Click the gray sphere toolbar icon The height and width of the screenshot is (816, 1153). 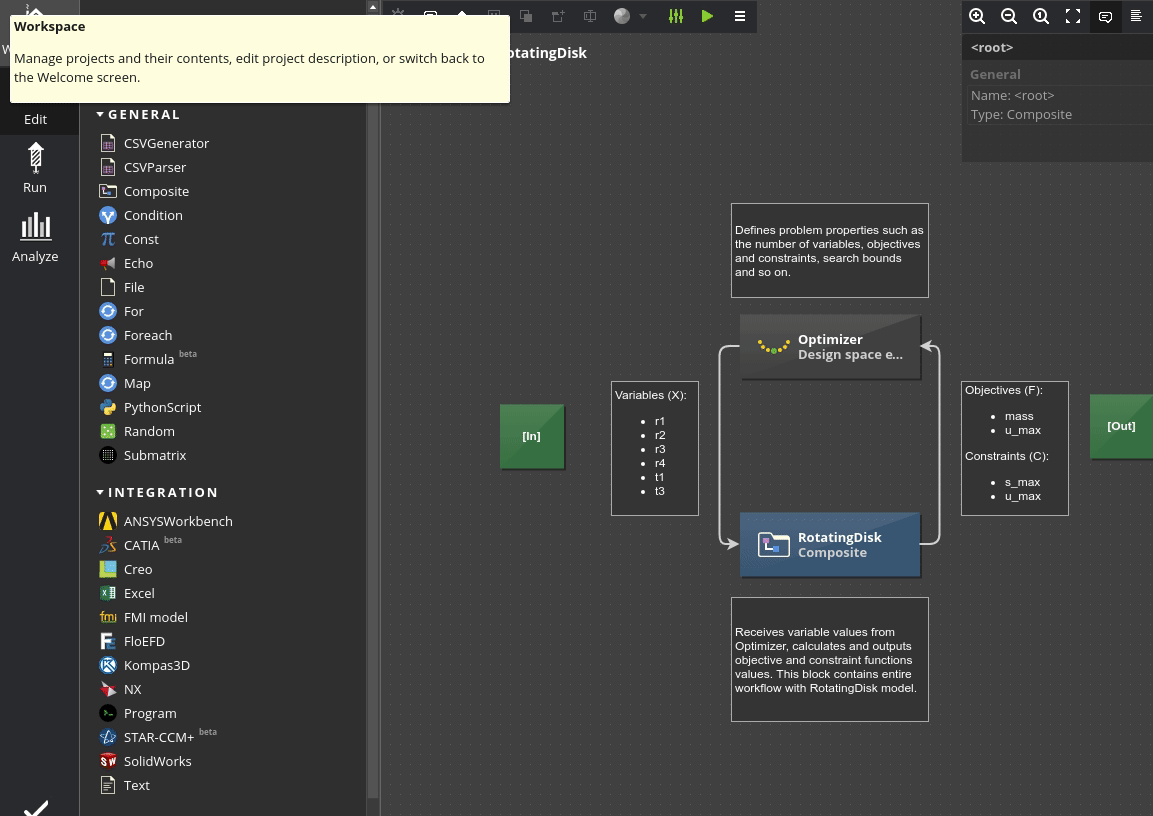(x=622, y=16)
